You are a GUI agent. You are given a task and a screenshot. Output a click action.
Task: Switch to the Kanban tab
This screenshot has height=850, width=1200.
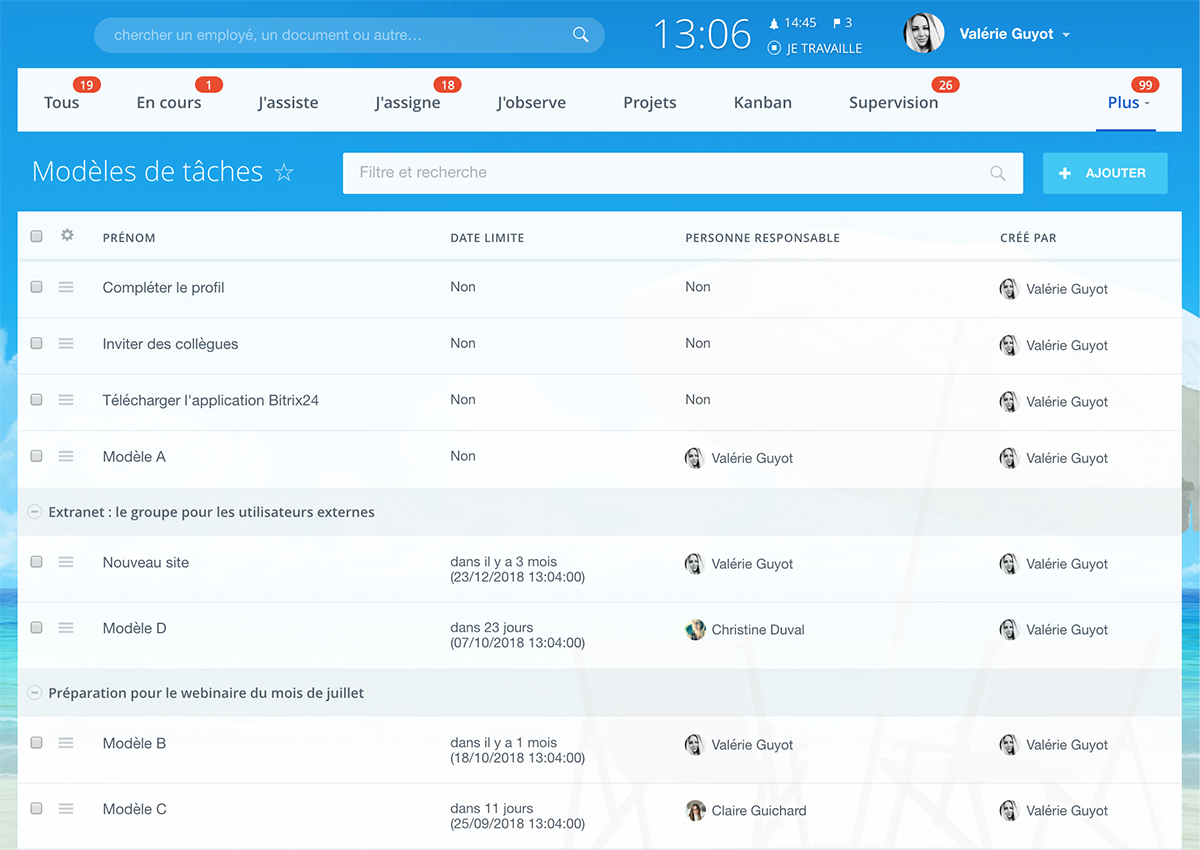pos(762,103)
